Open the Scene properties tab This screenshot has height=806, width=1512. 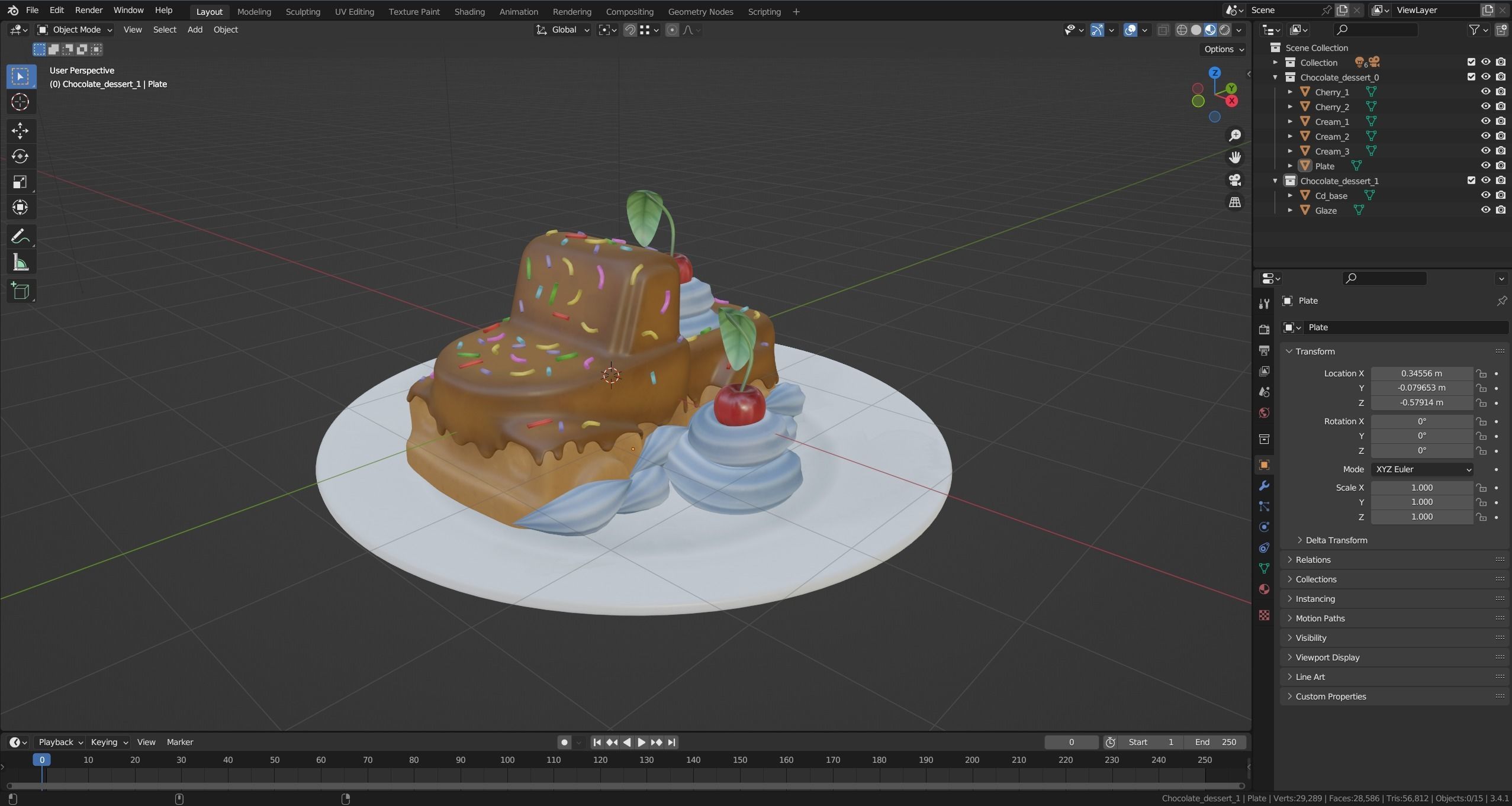(1264, 392)
